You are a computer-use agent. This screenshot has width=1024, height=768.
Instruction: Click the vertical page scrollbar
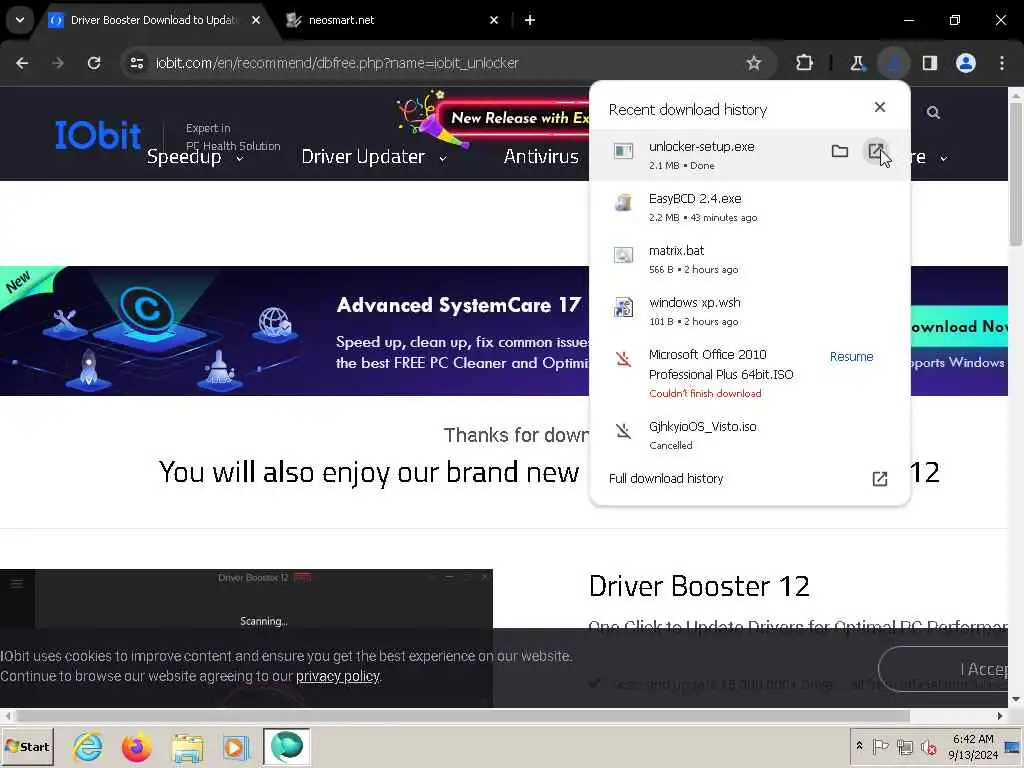pos(1016,174)
